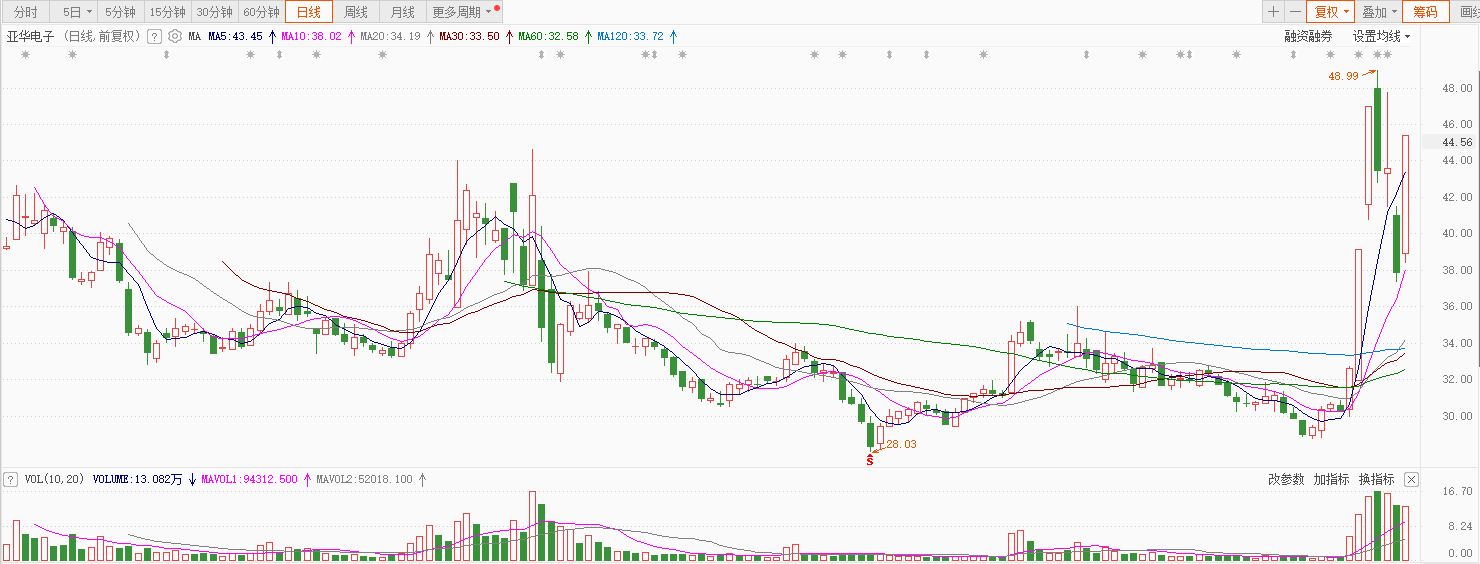The width and height of the screenshot is (1480, 564).
Task: Expand the 复权 dropdown
Action: tap(1331, 12)
